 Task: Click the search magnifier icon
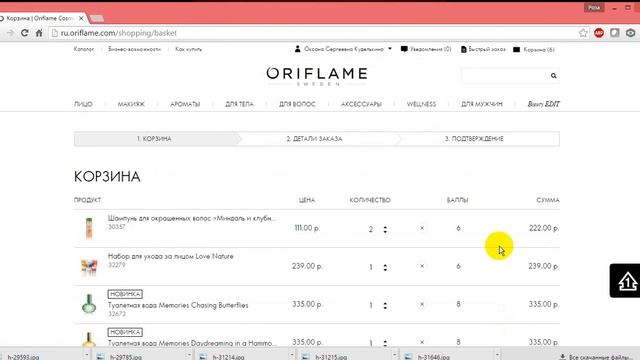(553, 76)
